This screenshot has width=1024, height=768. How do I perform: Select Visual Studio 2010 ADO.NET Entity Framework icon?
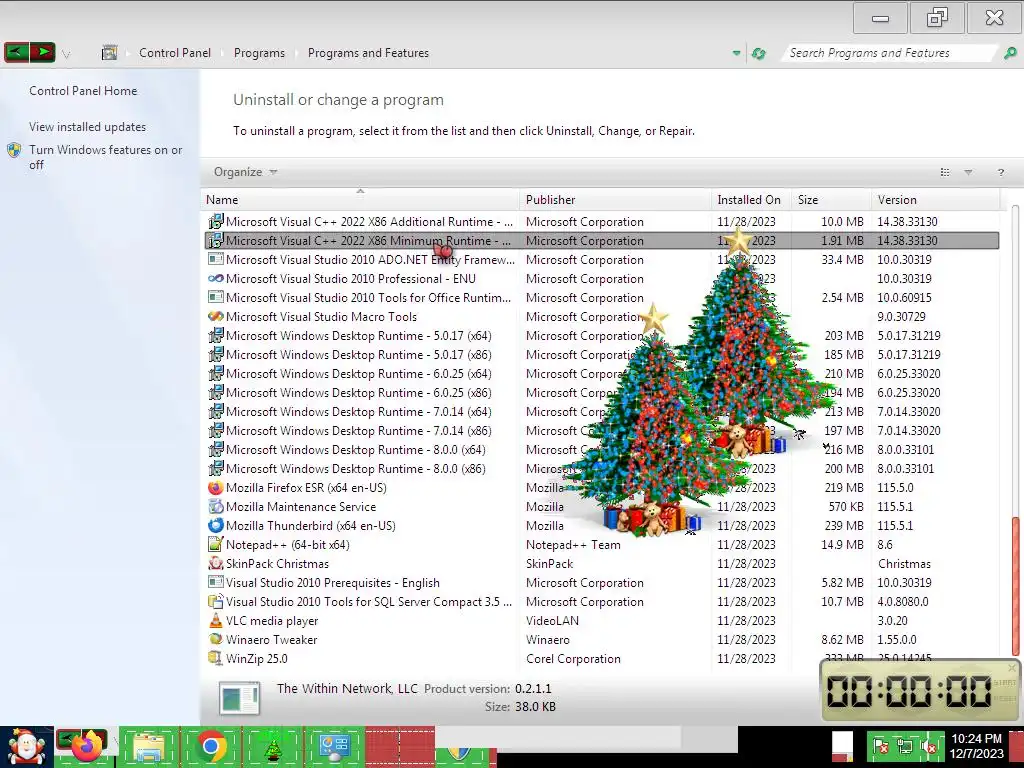click(x=216, y=259)
